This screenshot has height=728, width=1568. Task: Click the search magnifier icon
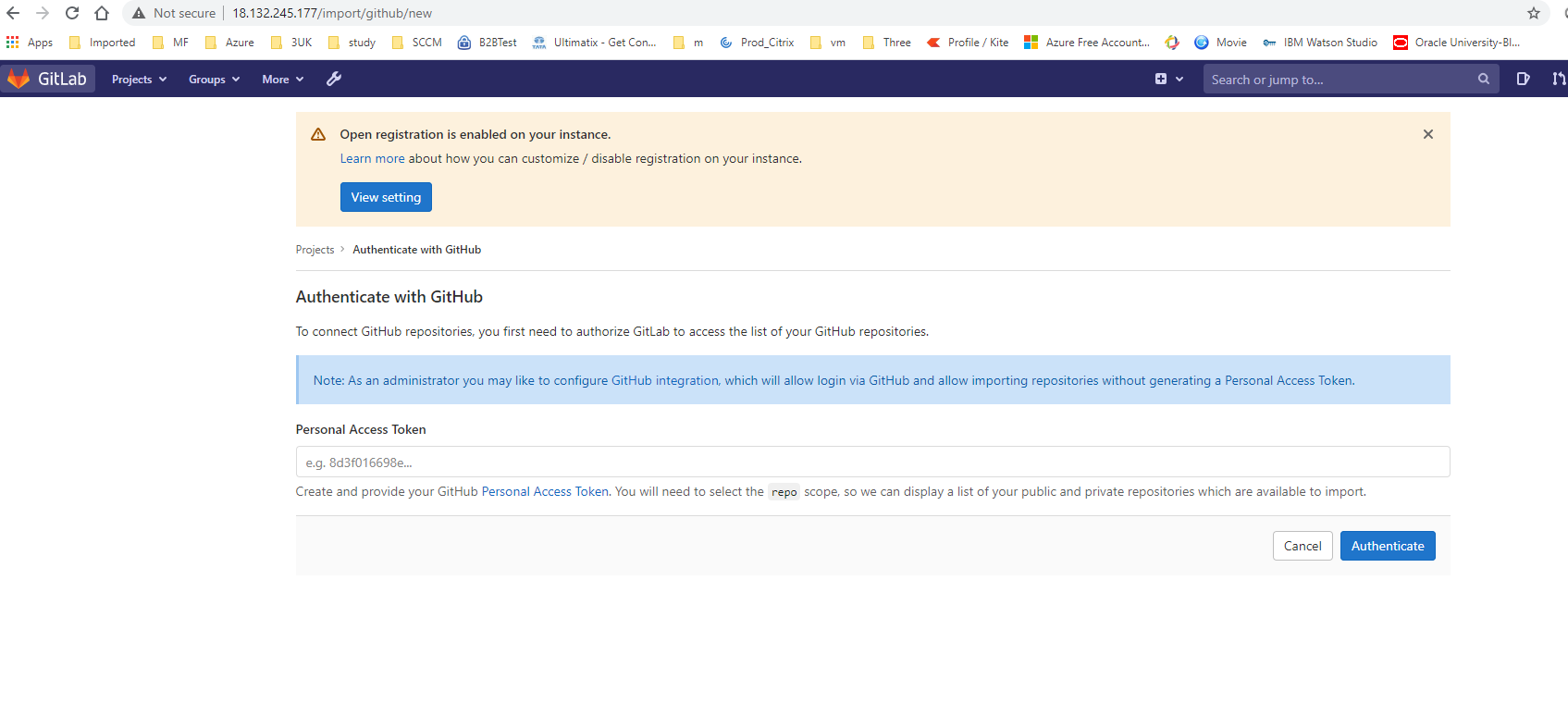coord(1484,79)
